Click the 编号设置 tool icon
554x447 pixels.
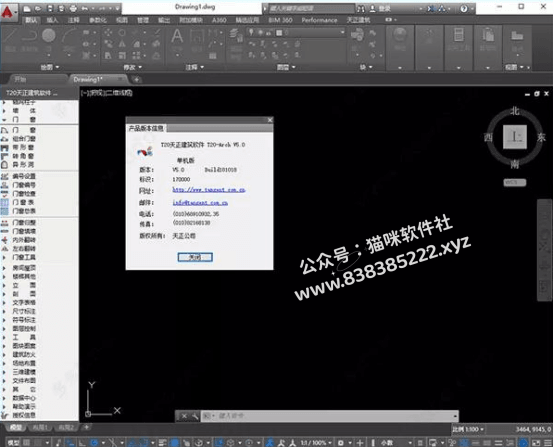pos(5,176)
